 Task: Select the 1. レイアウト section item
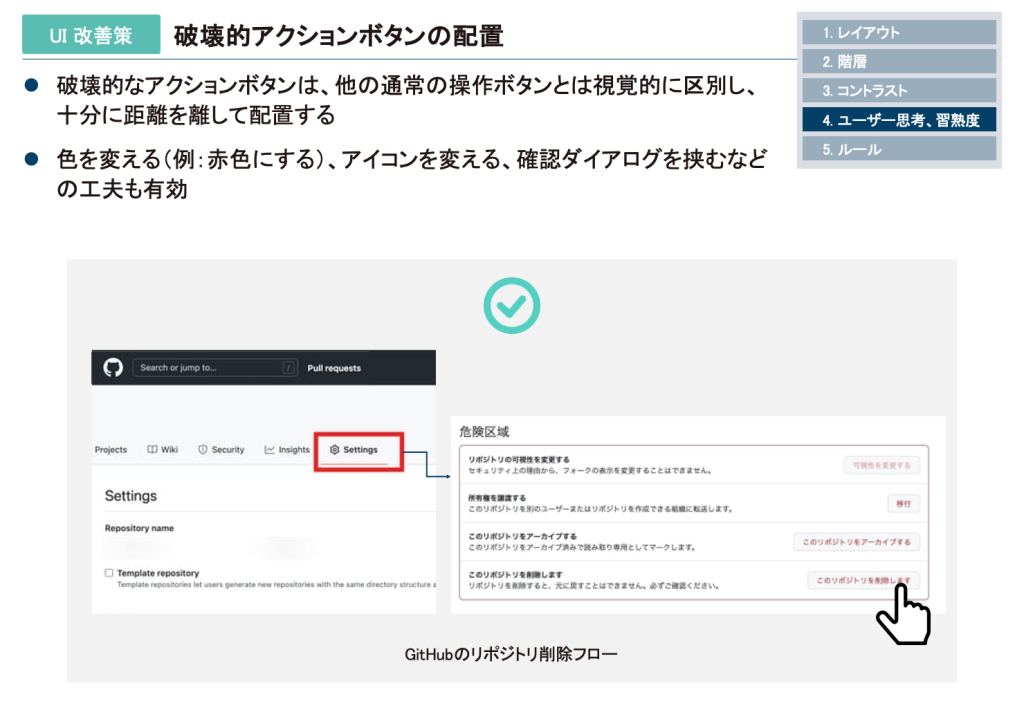(899, 33)
